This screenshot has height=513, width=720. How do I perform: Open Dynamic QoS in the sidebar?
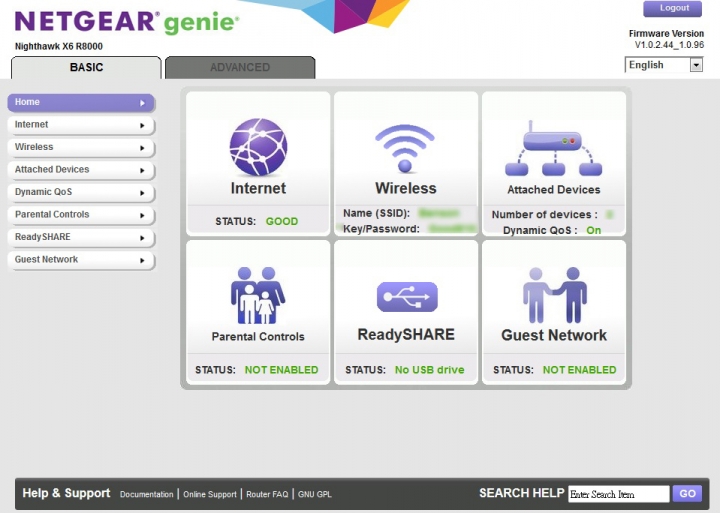pos(81,192)
